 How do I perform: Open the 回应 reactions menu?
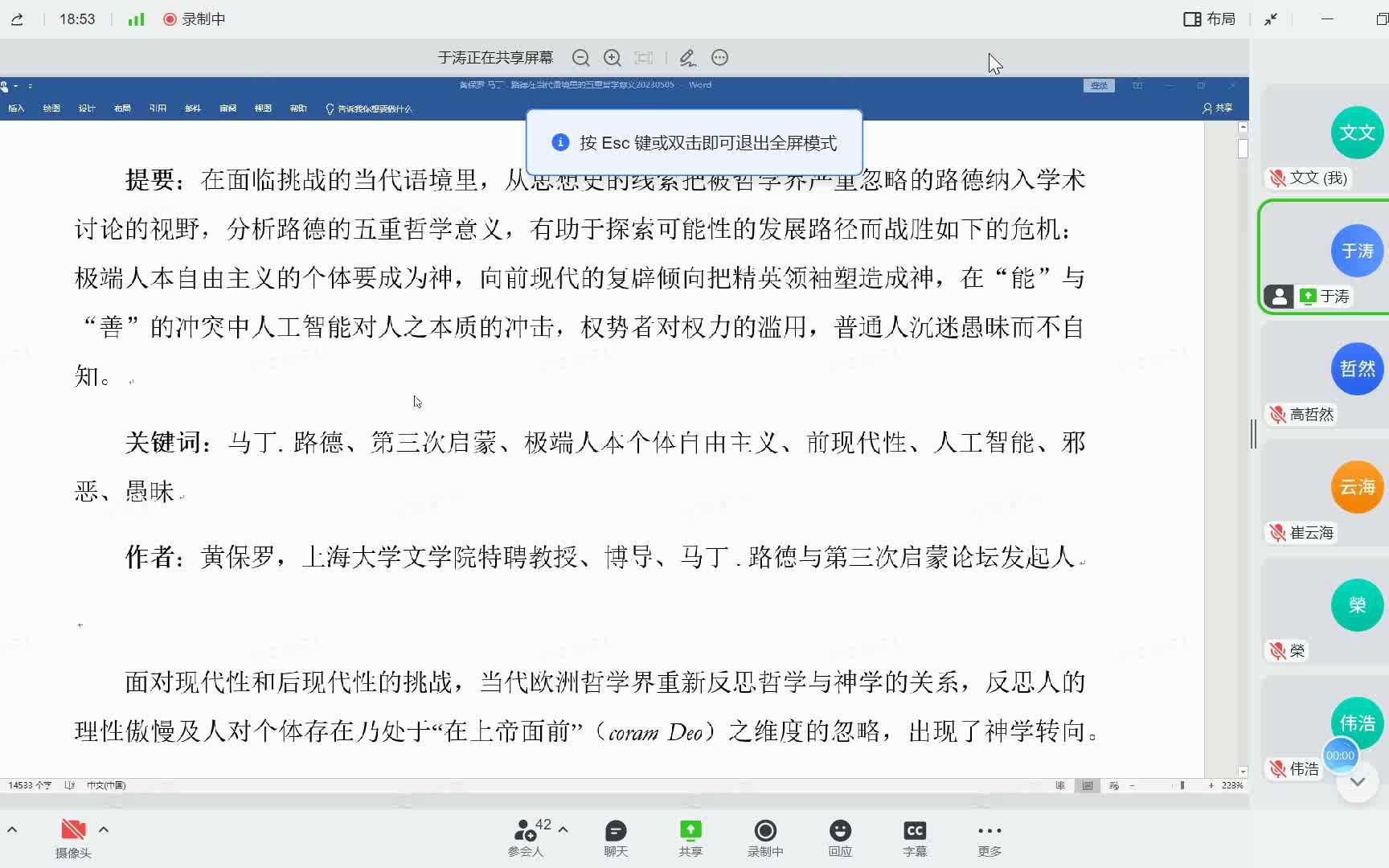pyautogui.click(x=840, y=838)
